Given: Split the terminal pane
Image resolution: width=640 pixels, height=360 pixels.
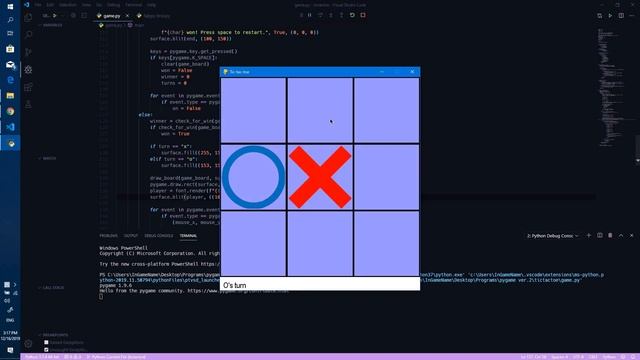Looking at the screenshot, I should pyautogui.click(x=600, y=236).
